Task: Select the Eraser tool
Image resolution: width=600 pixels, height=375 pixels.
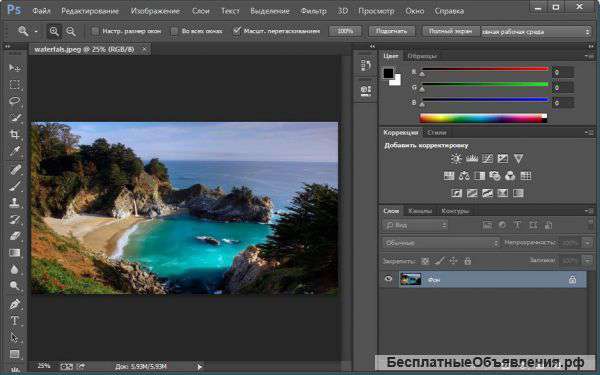Action: [15, 236]
